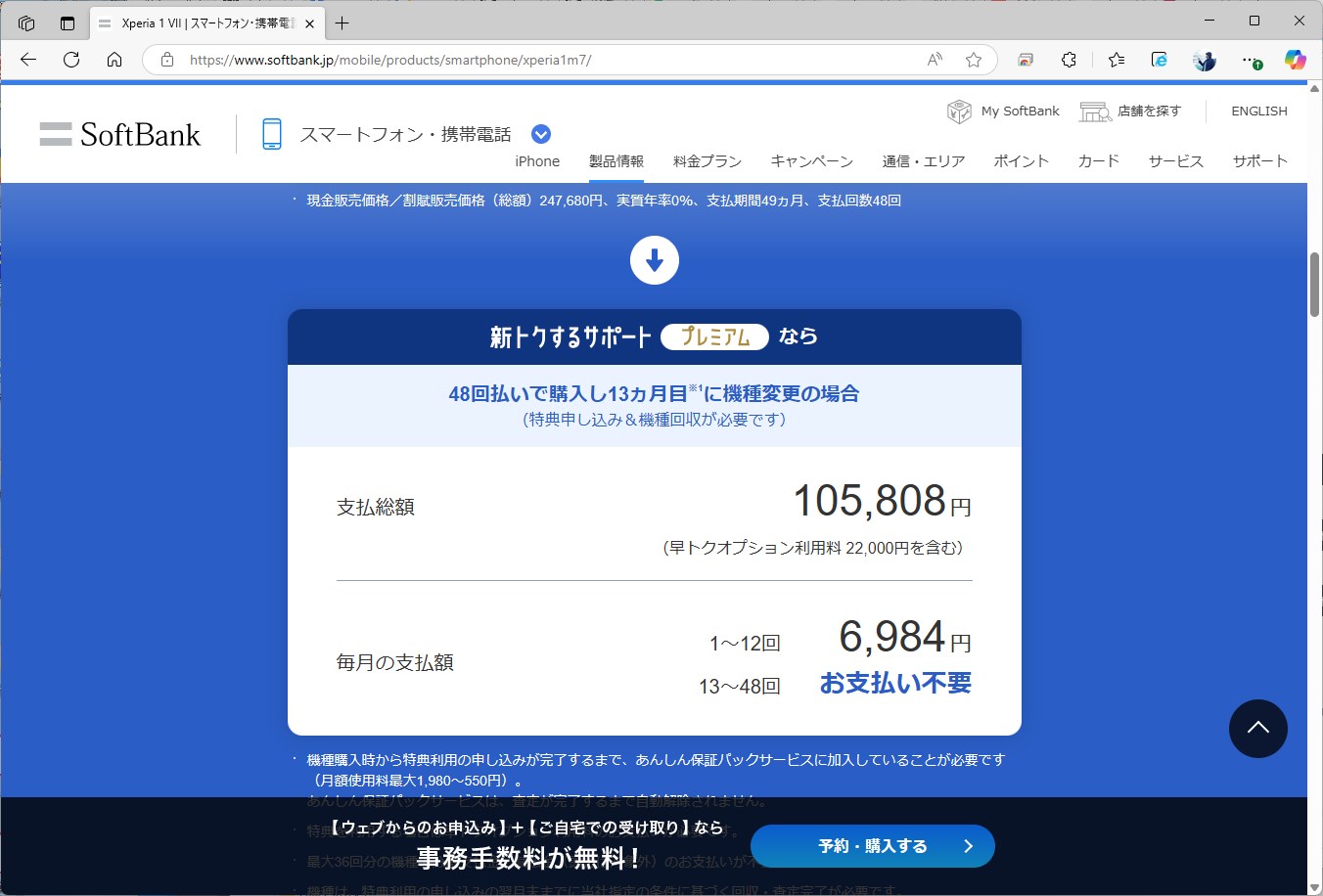Screen dimensions: 1323x896
Task: Reload the page with the refresh icon
Action: (70, 60)
